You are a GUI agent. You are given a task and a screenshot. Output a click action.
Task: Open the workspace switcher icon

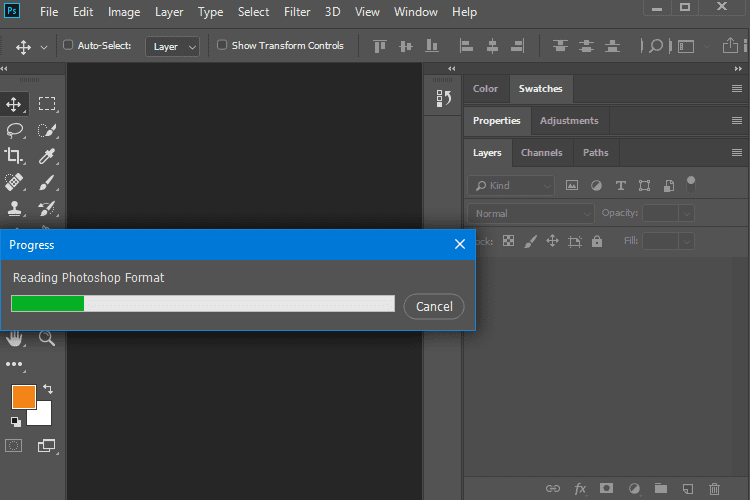(686, 46)
